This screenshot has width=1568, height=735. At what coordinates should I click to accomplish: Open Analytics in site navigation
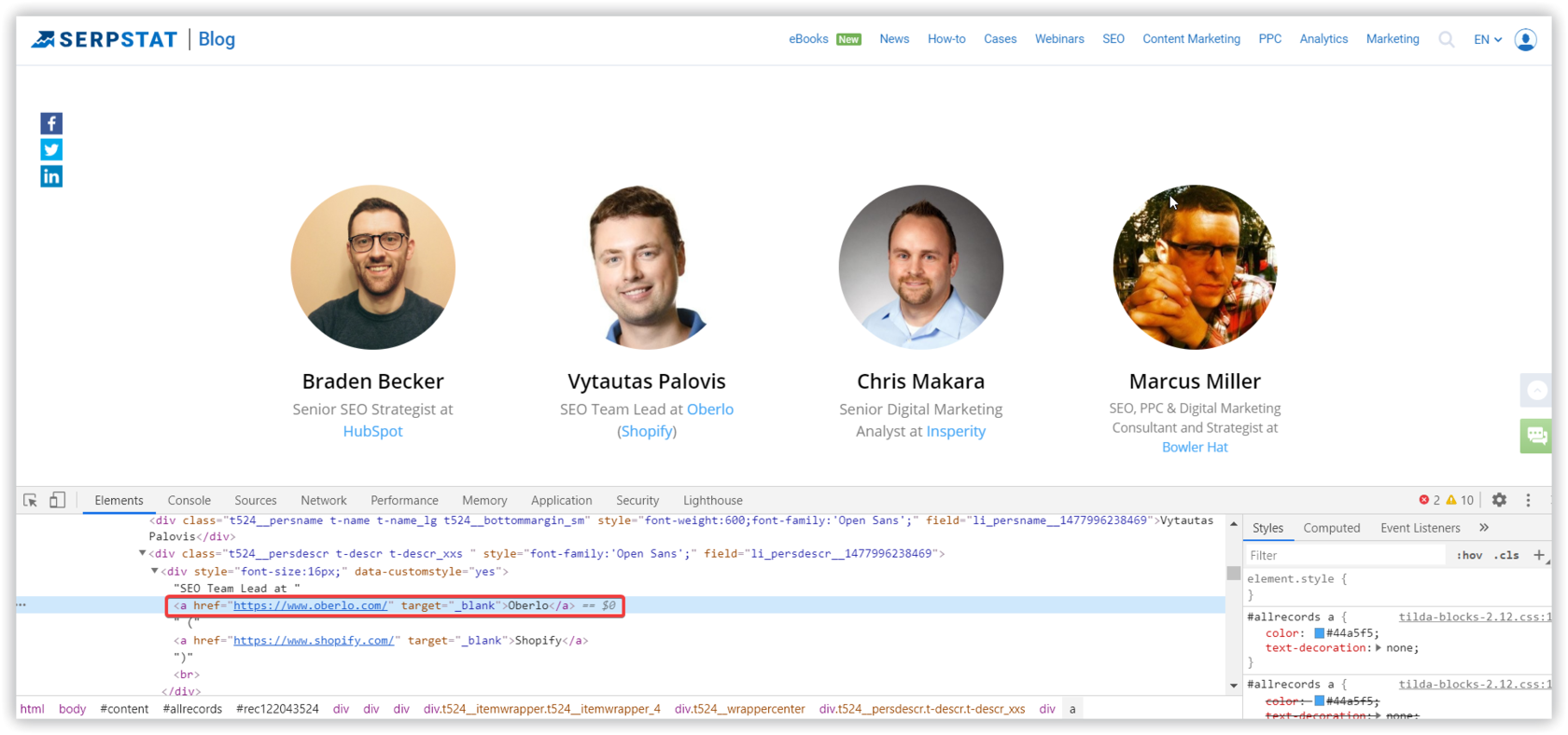tap(1323, 39)
